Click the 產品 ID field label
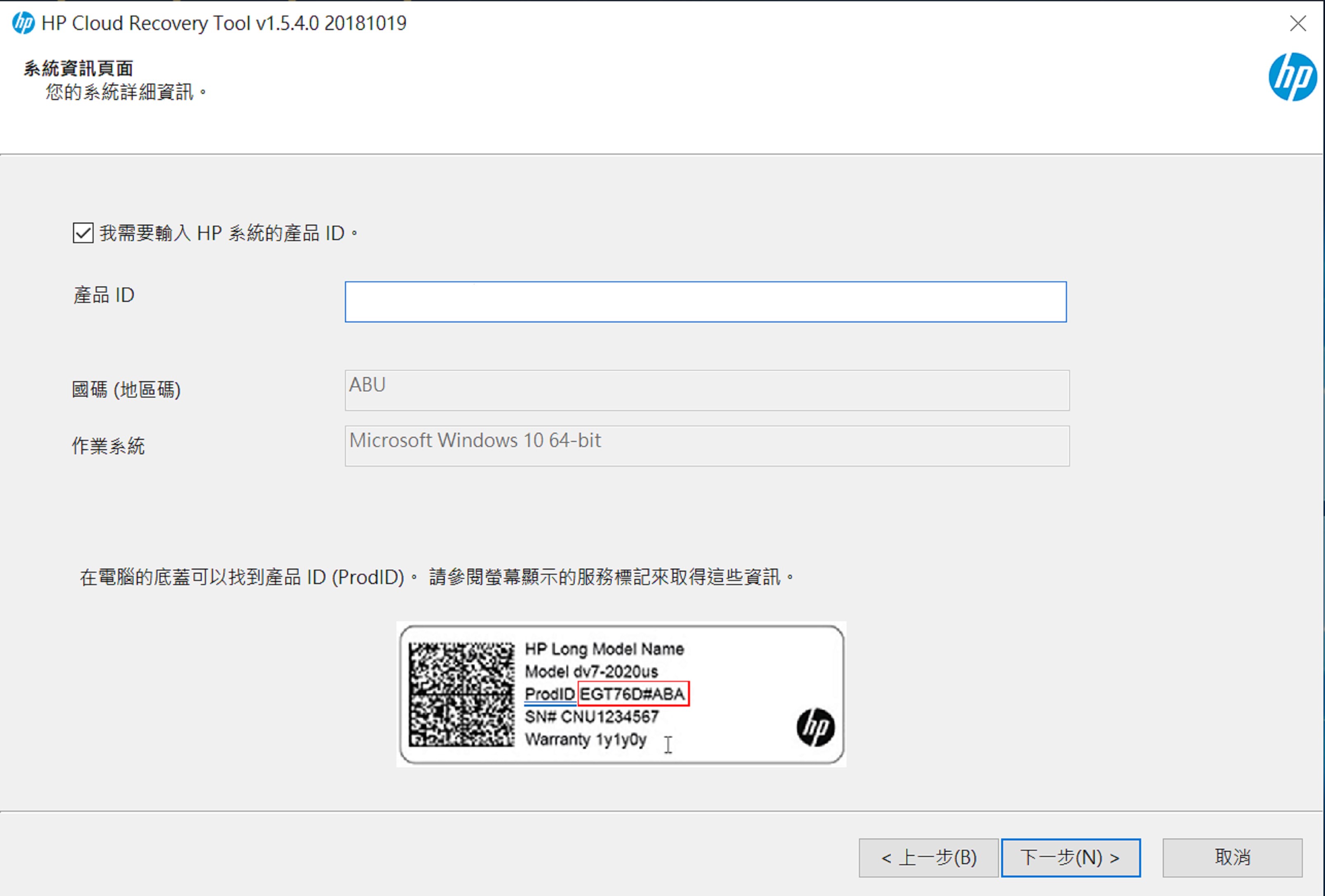Image resolution: width=1325 pixels, height=896 pixels. 104,295
